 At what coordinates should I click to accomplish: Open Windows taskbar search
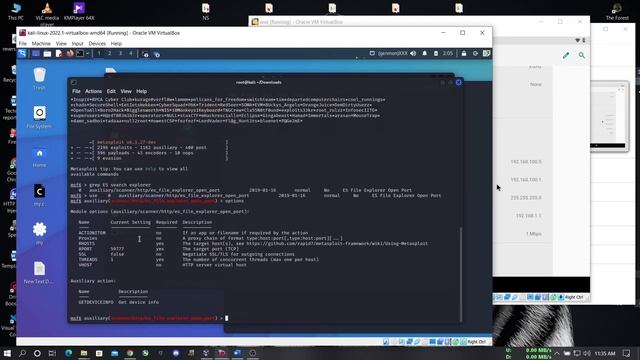[22, 353]
